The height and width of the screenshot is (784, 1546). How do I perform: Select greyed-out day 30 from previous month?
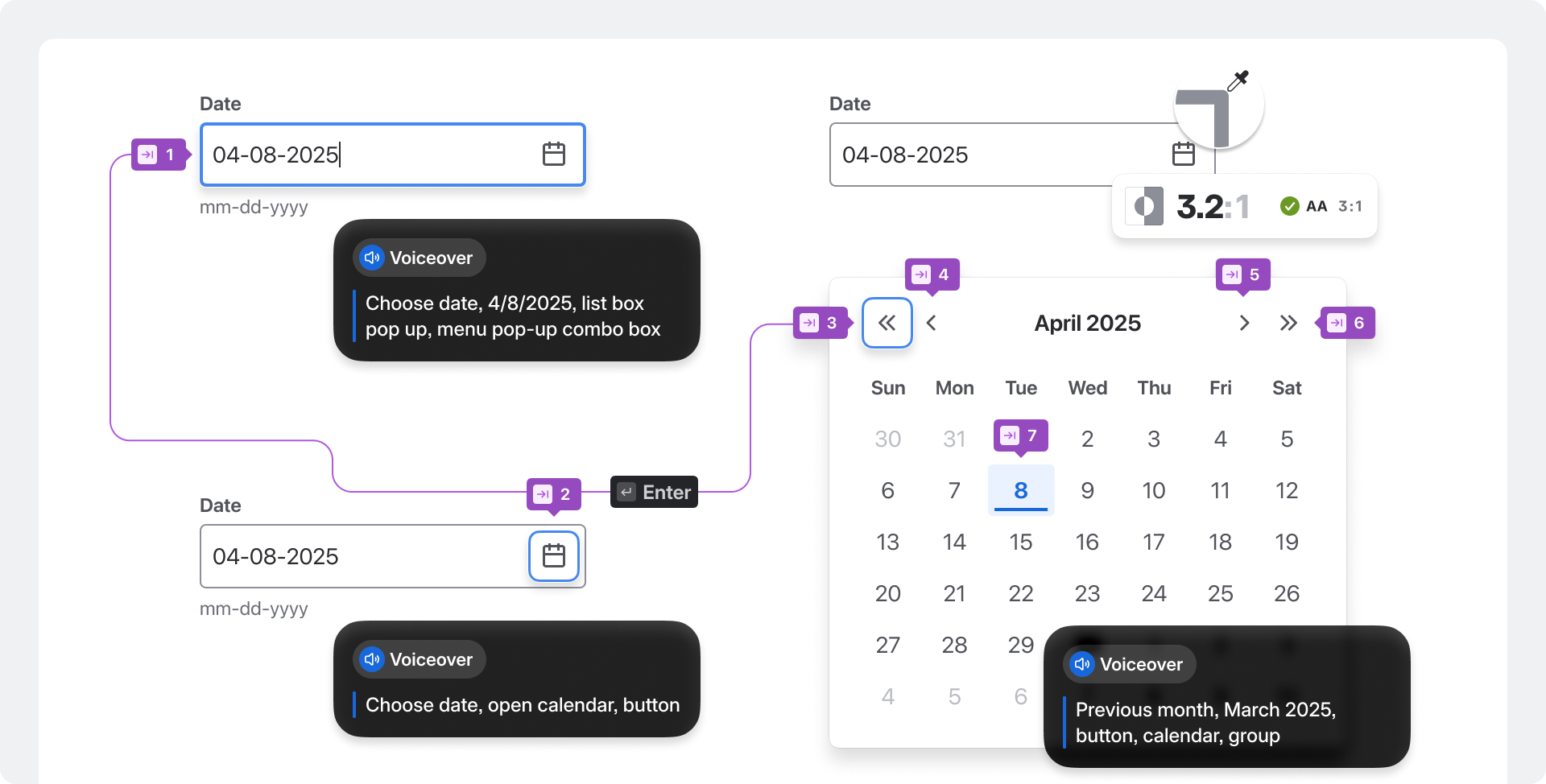click(887, 439)
